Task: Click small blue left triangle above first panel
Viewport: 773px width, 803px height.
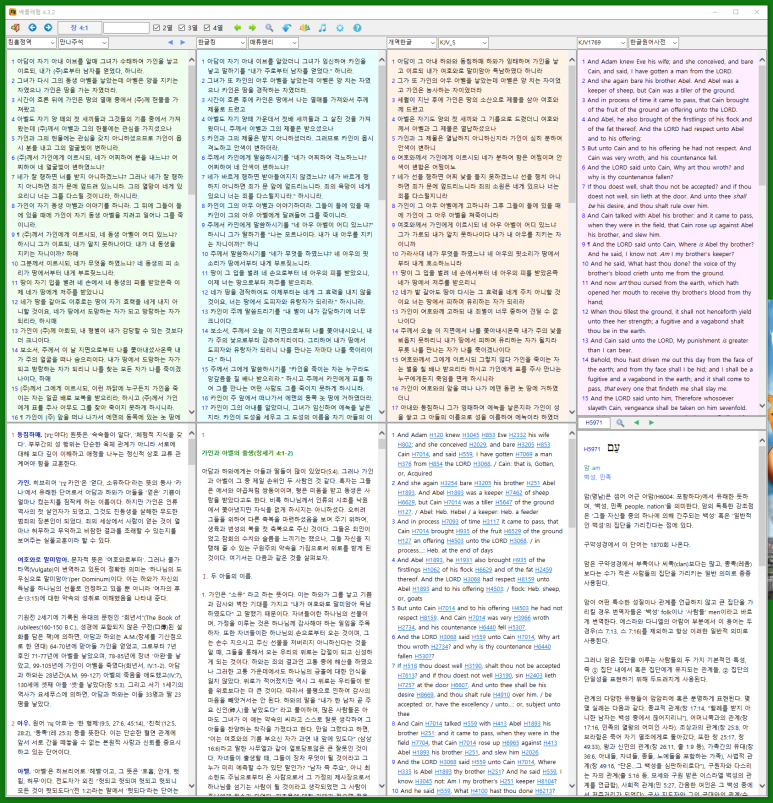Action: click(171, 43)
